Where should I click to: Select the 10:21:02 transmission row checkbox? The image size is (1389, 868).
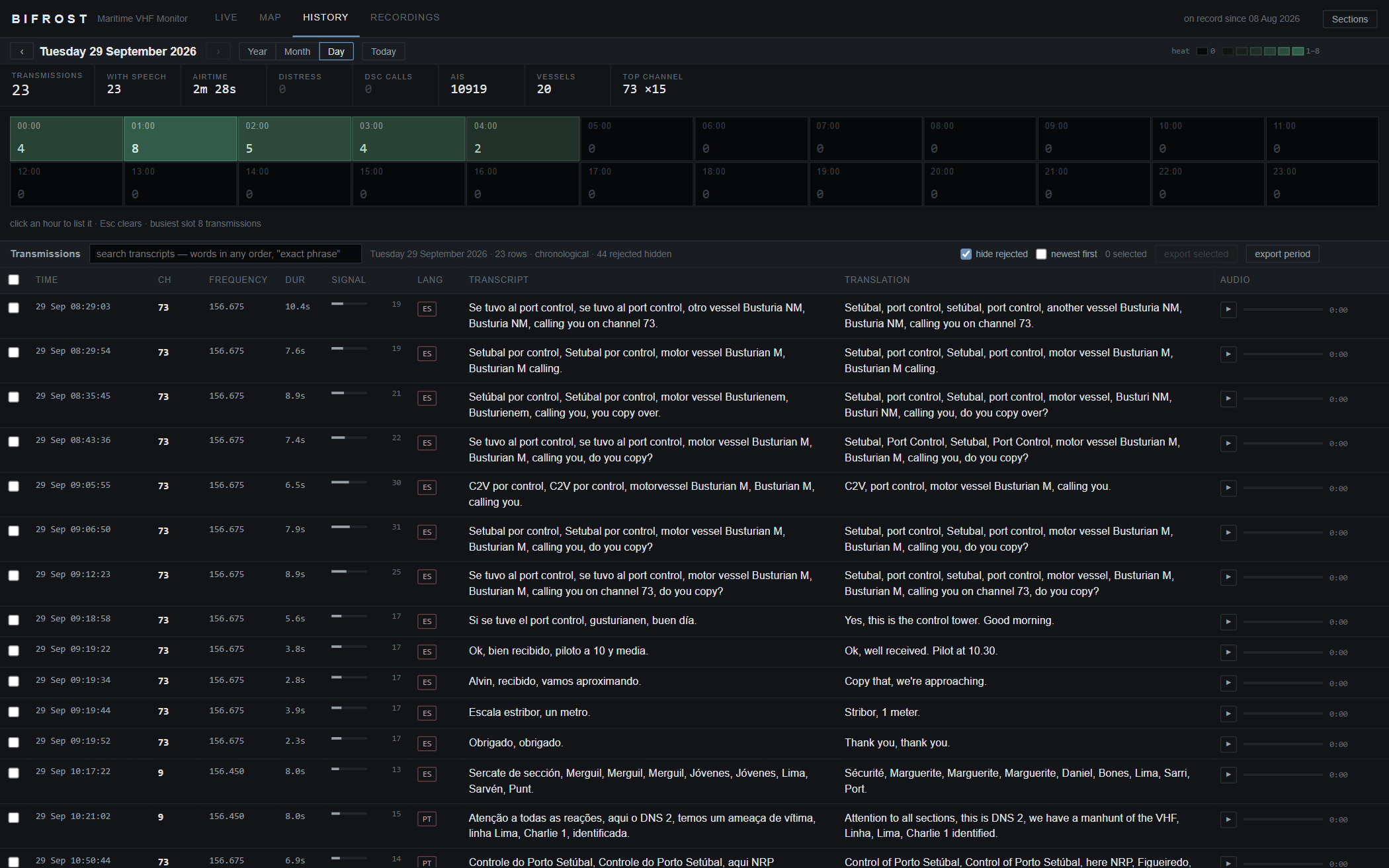[x=14, y=818]
